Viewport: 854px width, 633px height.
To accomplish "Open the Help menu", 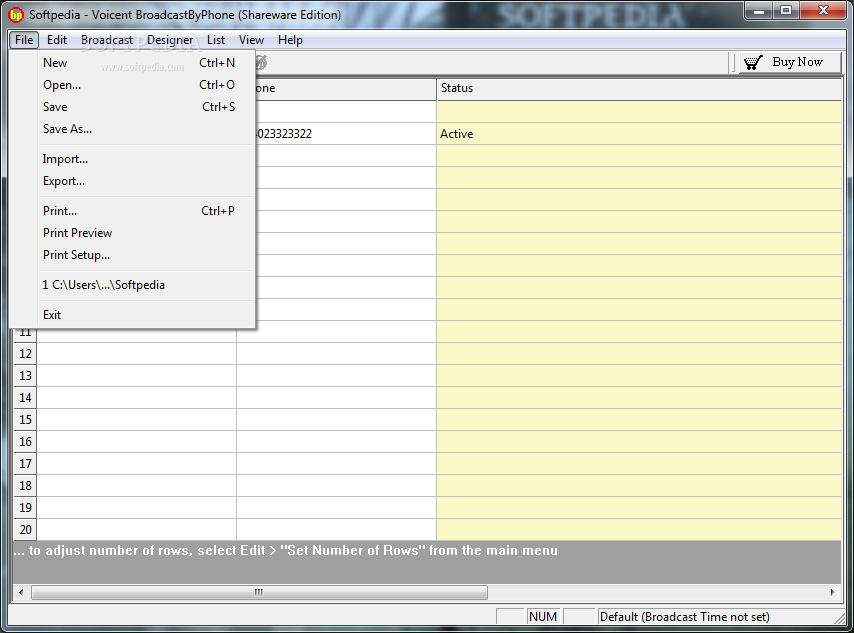I will point(290,40).
